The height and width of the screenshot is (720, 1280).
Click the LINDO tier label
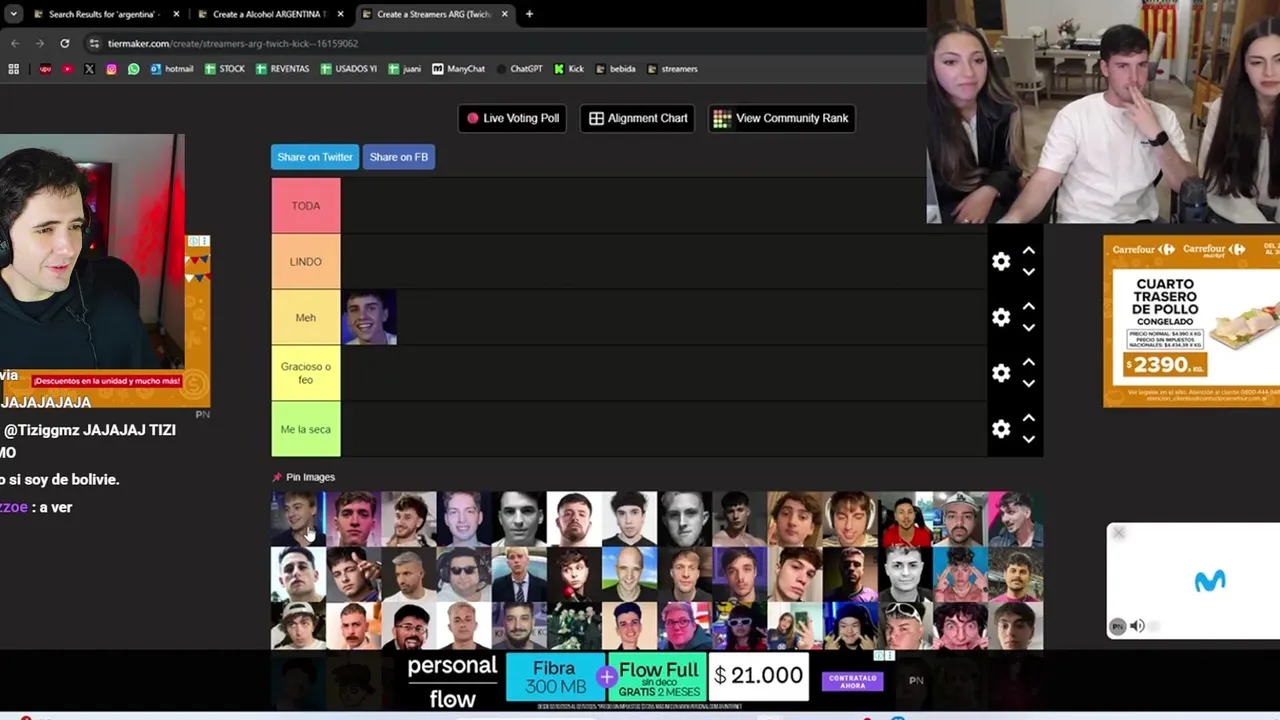click(306, 262)
